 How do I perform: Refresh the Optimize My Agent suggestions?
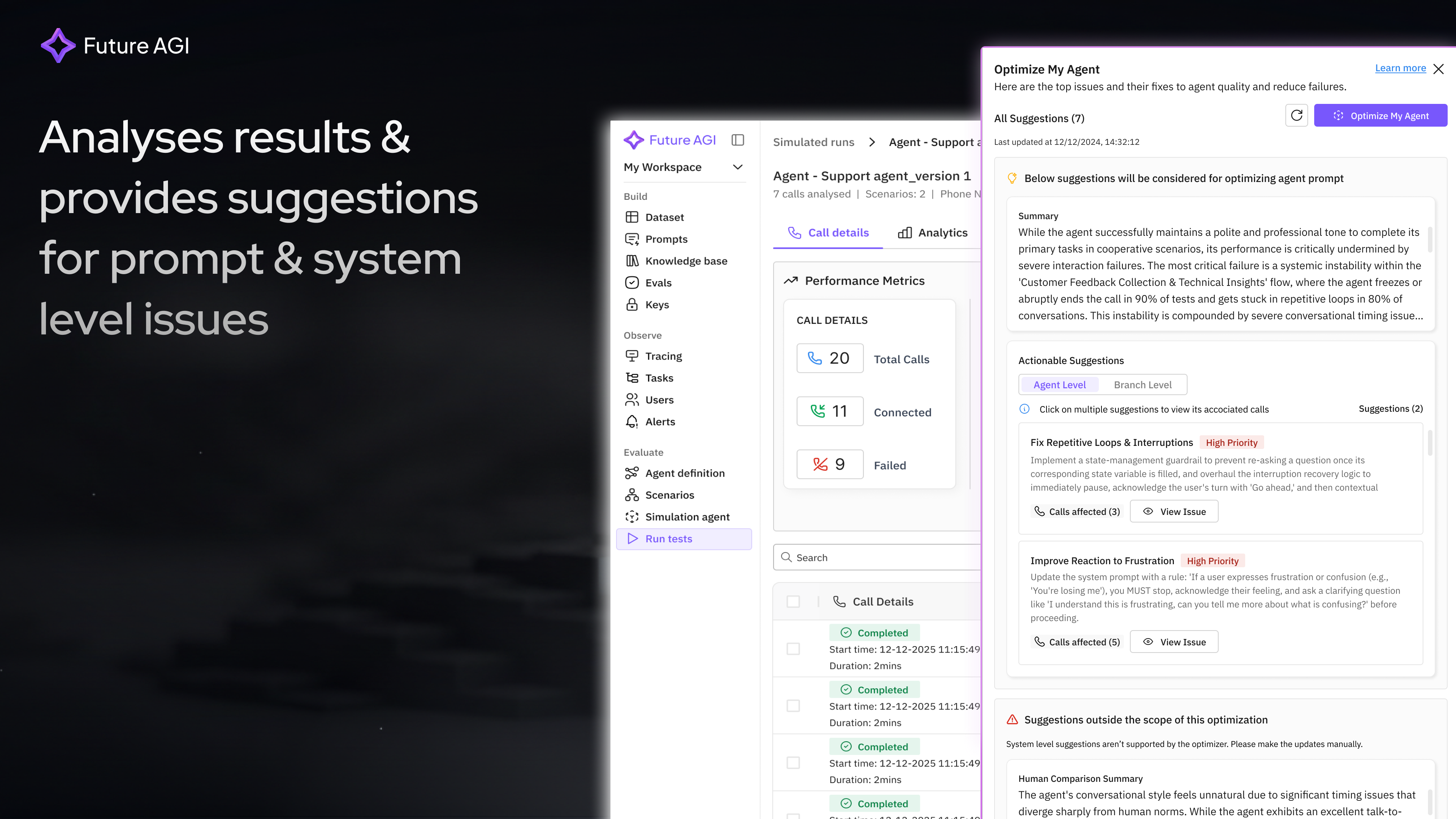(1297, 115)
